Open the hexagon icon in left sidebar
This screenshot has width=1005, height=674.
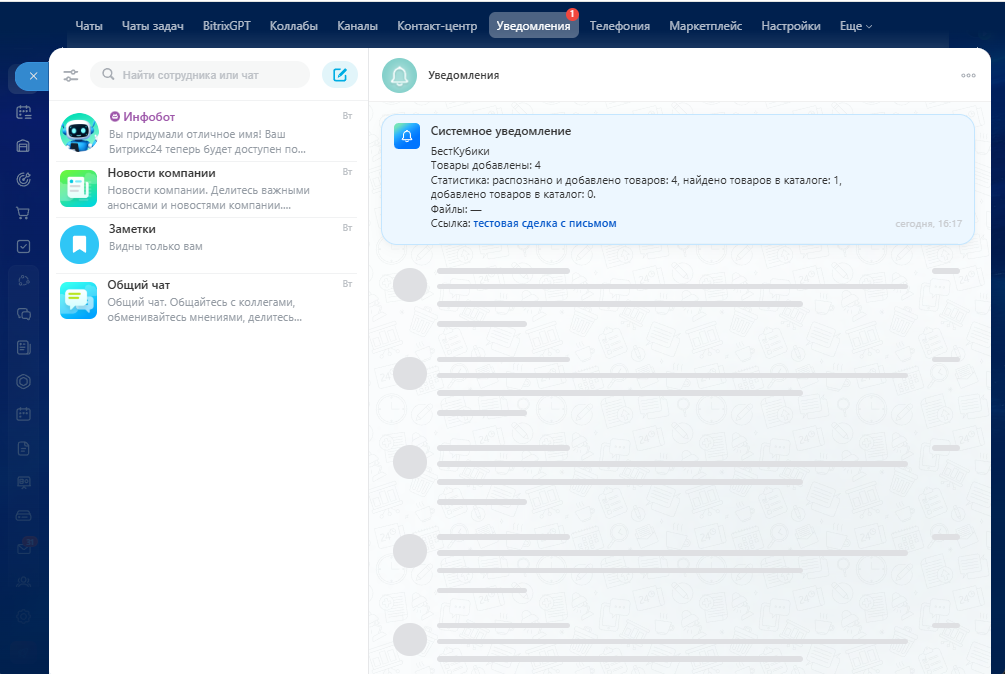(23, 381)
